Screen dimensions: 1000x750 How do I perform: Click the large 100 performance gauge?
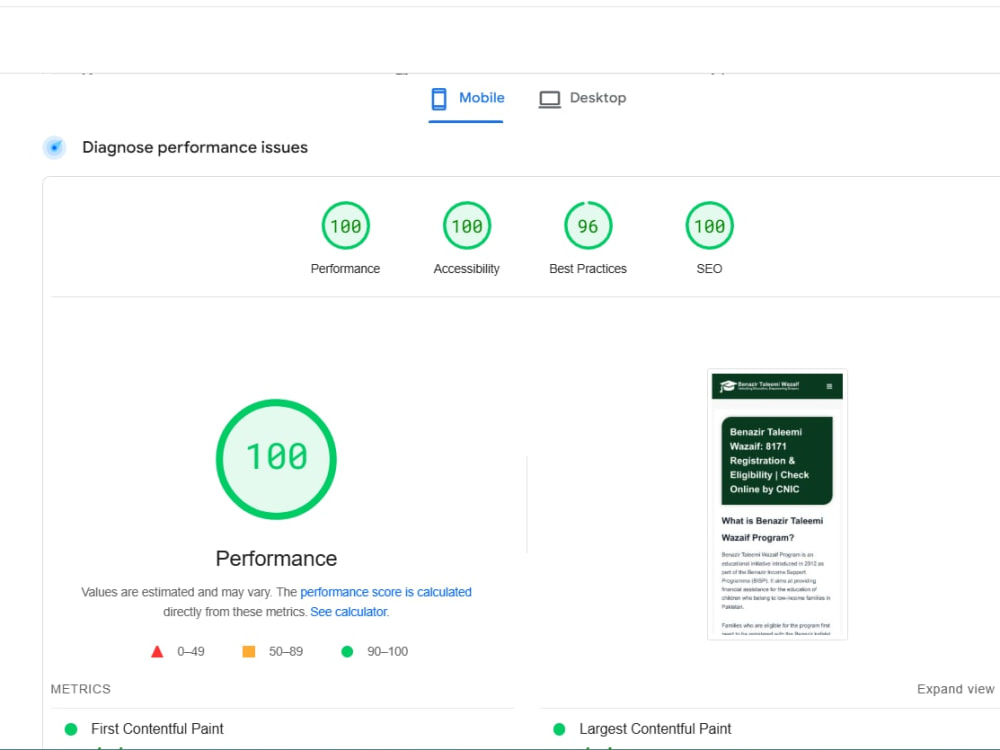(276, 459)
